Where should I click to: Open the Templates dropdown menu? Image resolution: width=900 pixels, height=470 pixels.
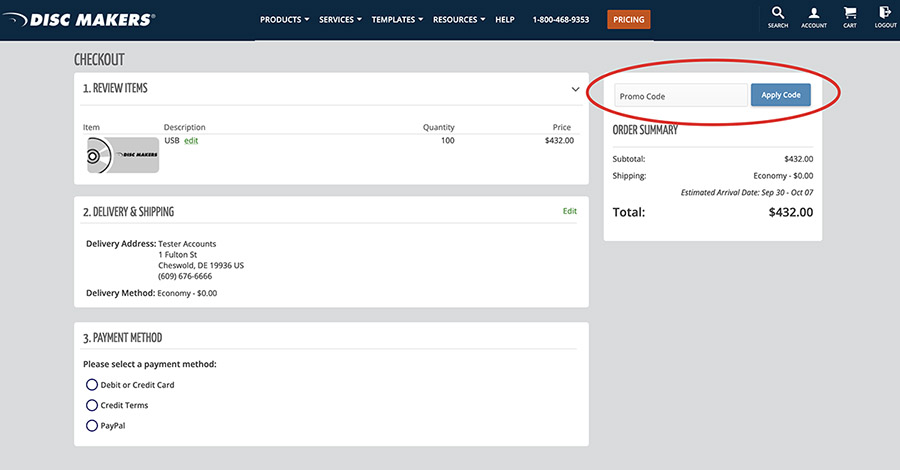[x=397, y=20]
